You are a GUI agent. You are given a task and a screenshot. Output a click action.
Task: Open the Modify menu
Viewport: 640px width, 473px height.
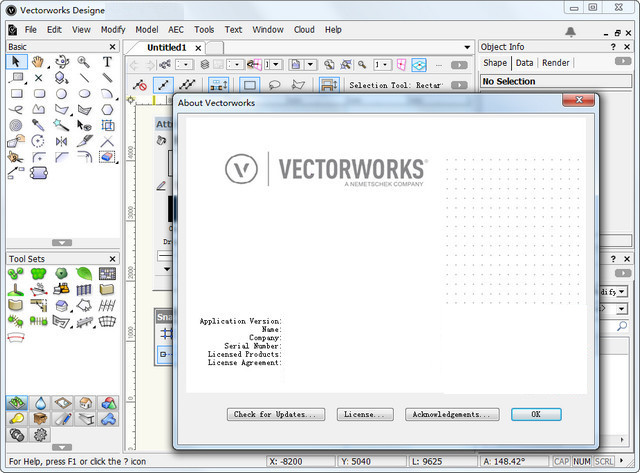(x=113, y=30)
